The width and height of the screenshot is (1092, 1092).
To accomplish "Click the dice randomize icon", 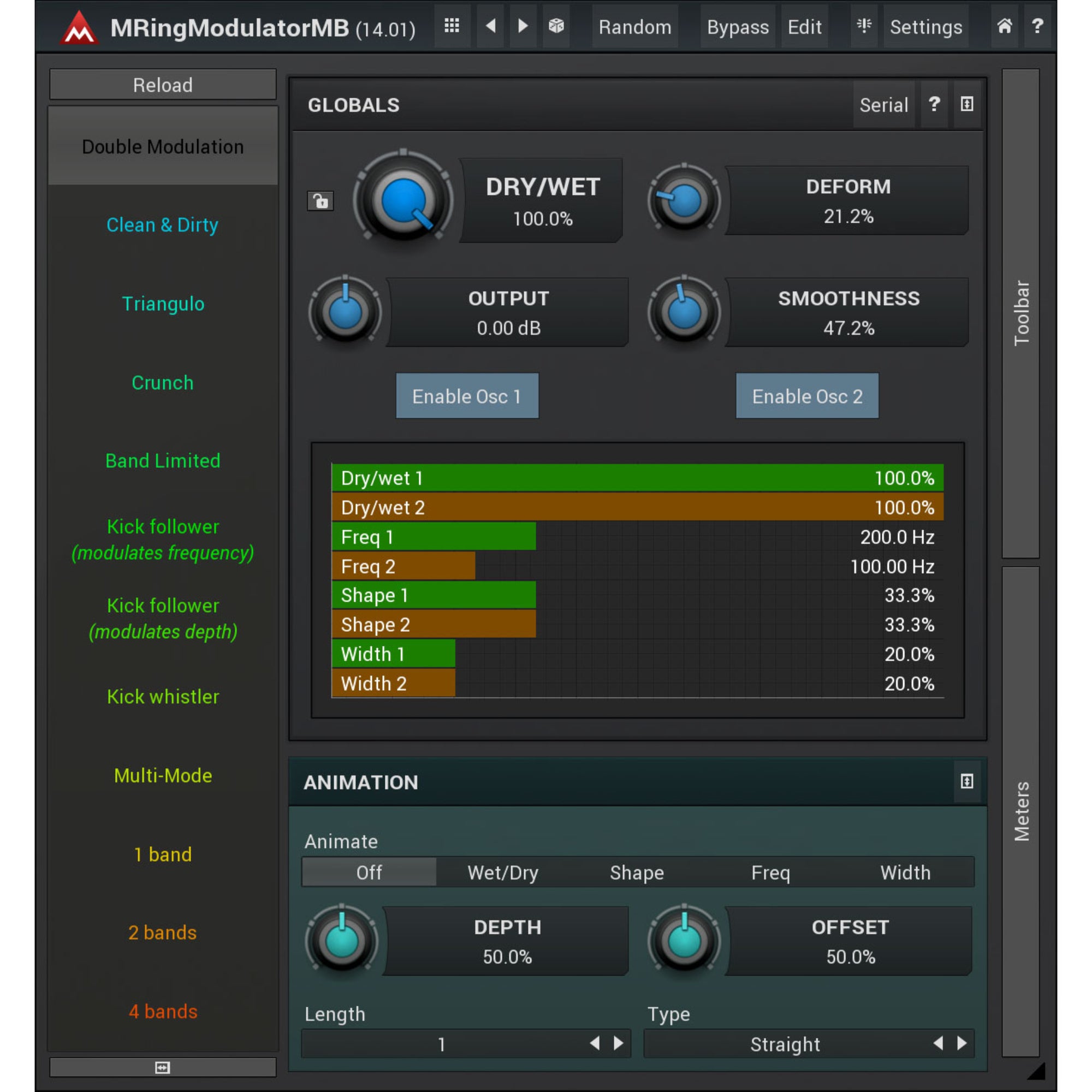I will [x=556, y=27].
